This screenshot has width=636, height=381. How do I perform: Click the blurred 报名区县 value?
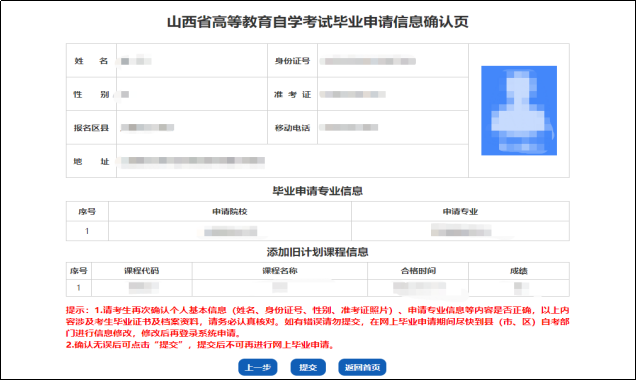pyautogui.click(x=147, y=127)
